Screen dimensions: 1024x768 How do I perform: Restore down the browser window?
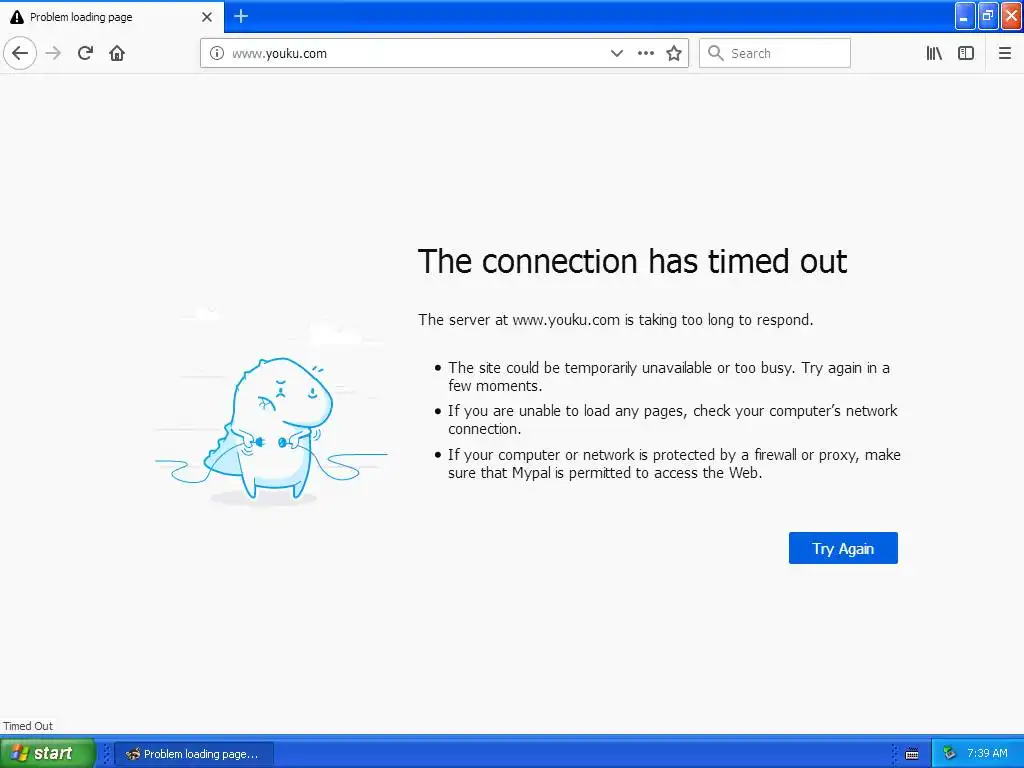pyautogui.click(x=988, y=16)
